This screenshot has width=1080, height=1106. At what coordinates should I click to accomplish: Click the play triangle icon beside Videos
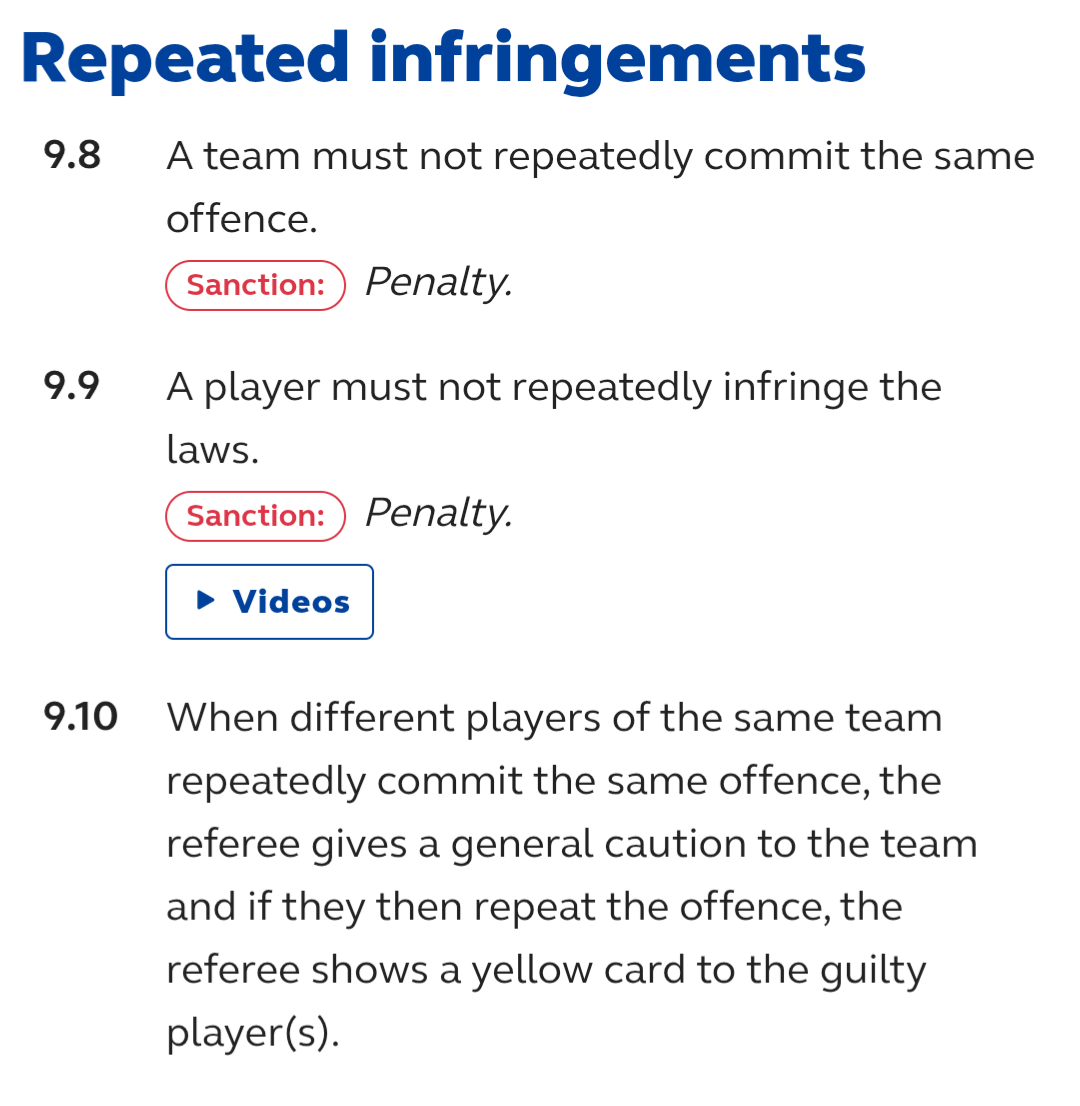[x=205, y=600]
